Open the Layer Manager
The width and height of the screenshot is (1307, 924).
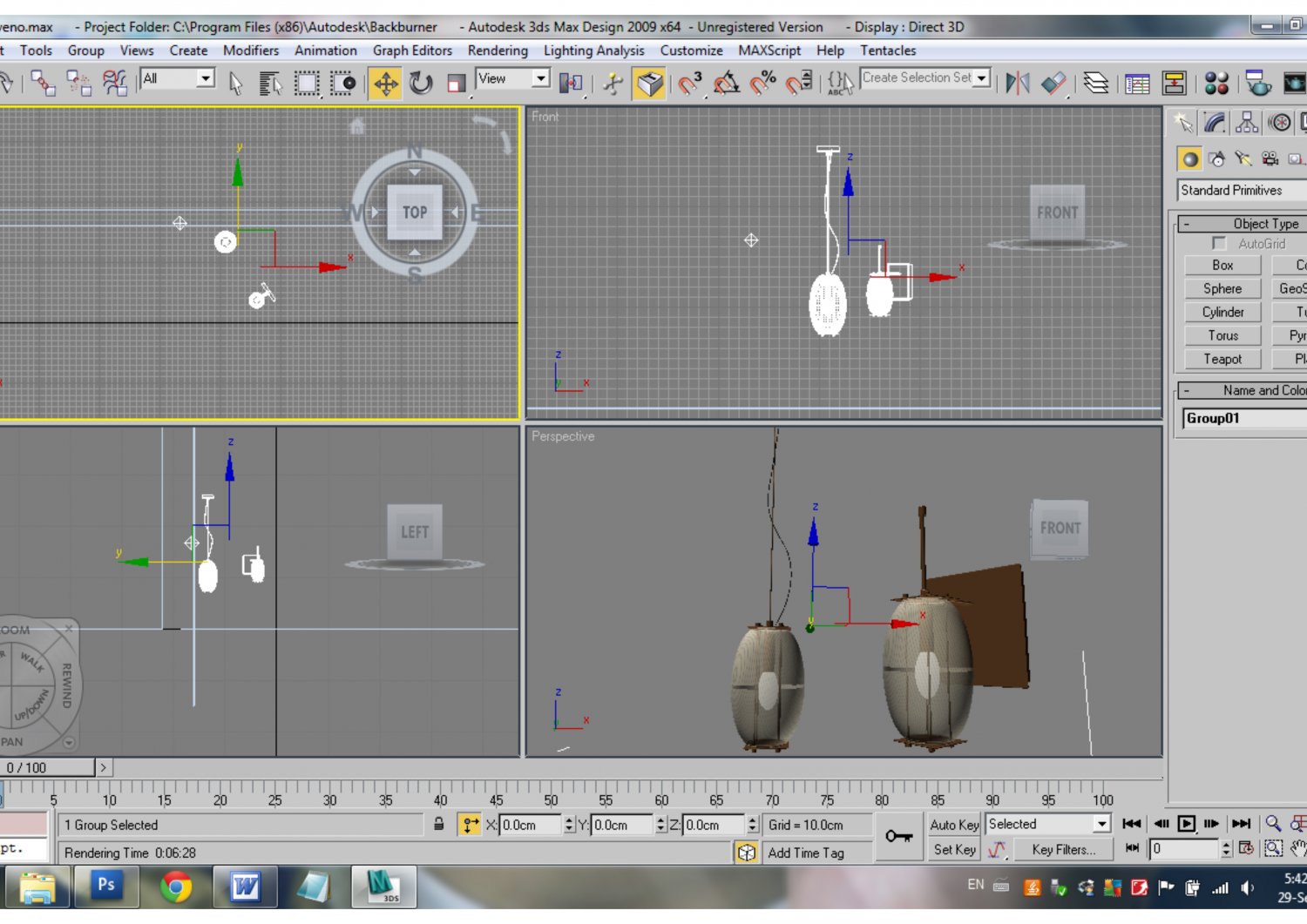coord(1094,83)
